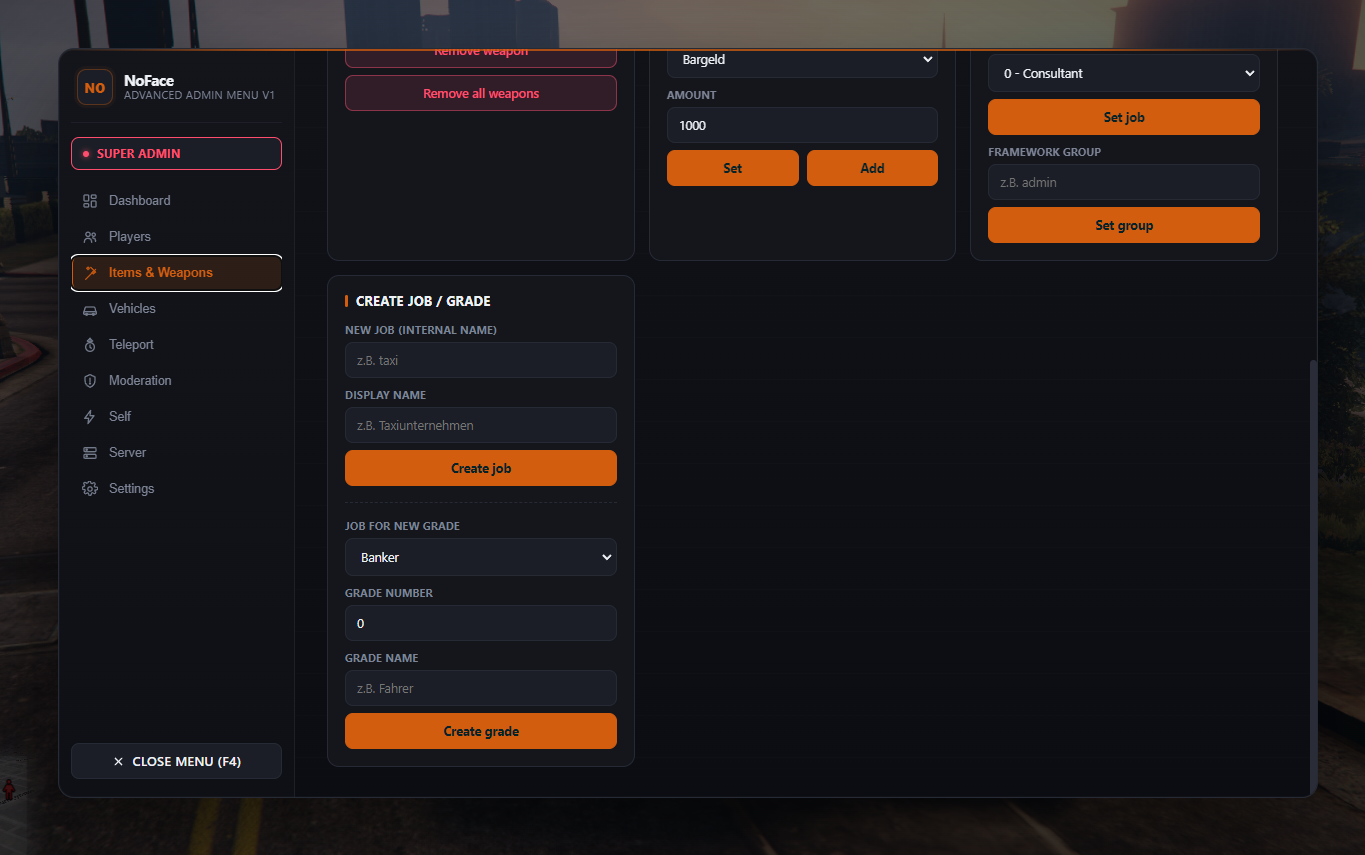Open the 0 - Consultant grade dropdown
1365x855 pixels.
point(1124,73)
